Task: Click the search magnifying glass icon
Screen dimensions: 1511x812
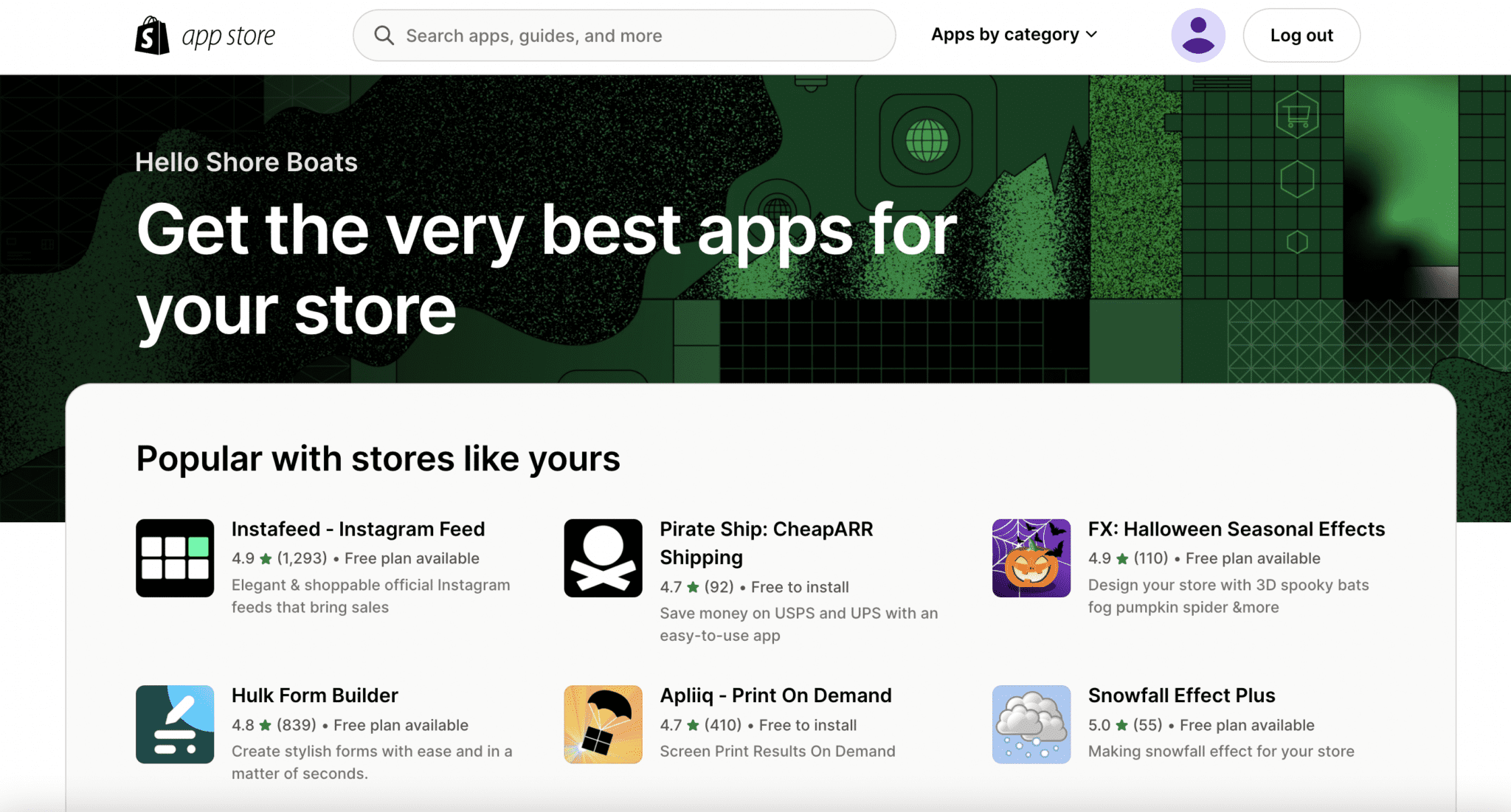Action: [384, 35]
